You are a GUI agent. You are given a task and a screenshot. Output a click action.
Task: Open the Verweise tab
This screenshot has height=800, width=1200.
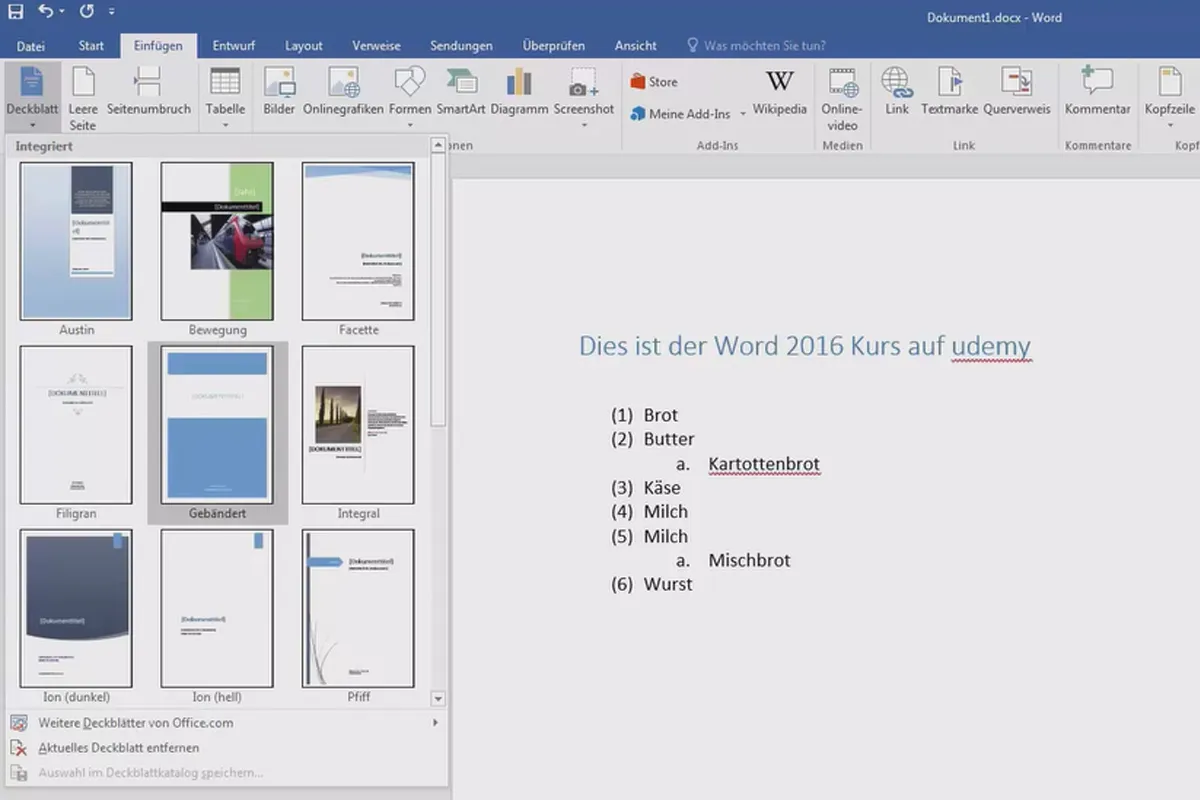[x=376, y=45]
